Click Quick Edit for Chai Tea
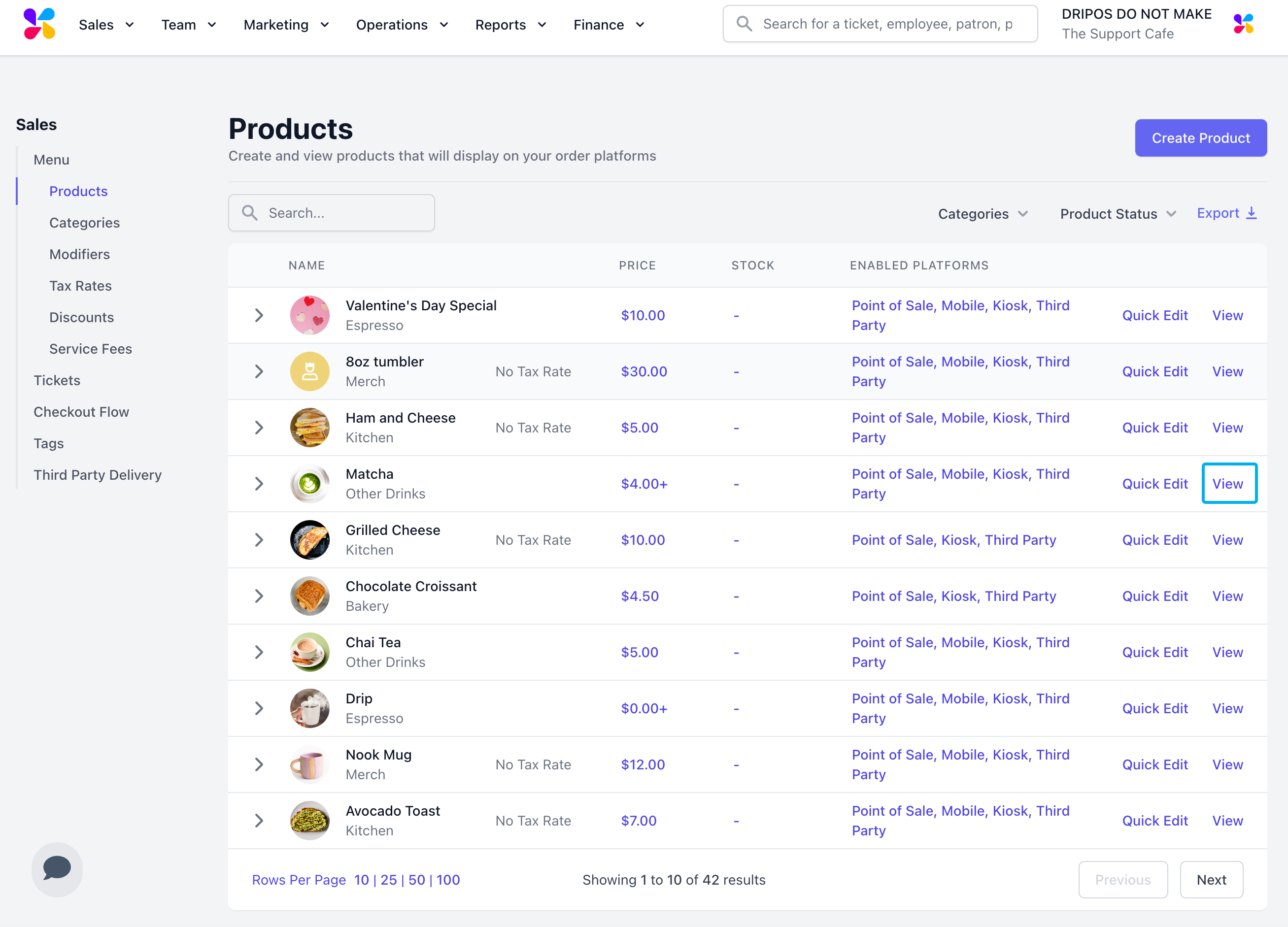 [1154, 652]
